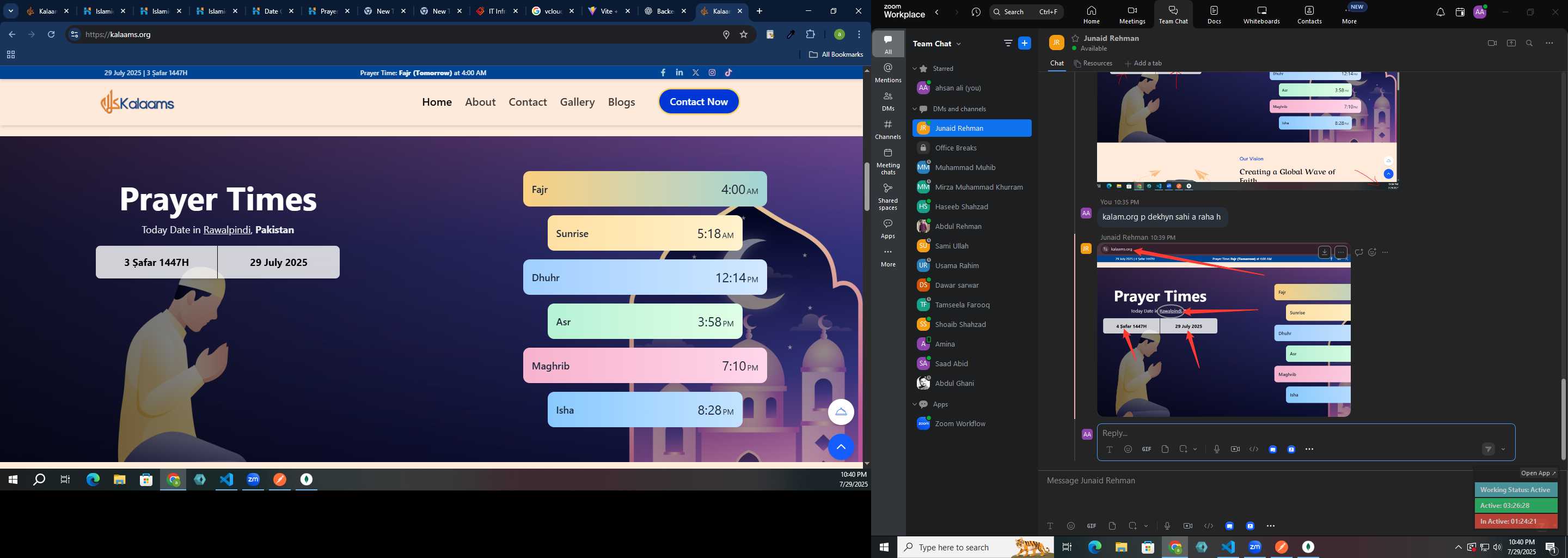
Task: Click the filter chats icon beside Team Chat
Action: click(x=1008, y=43)
